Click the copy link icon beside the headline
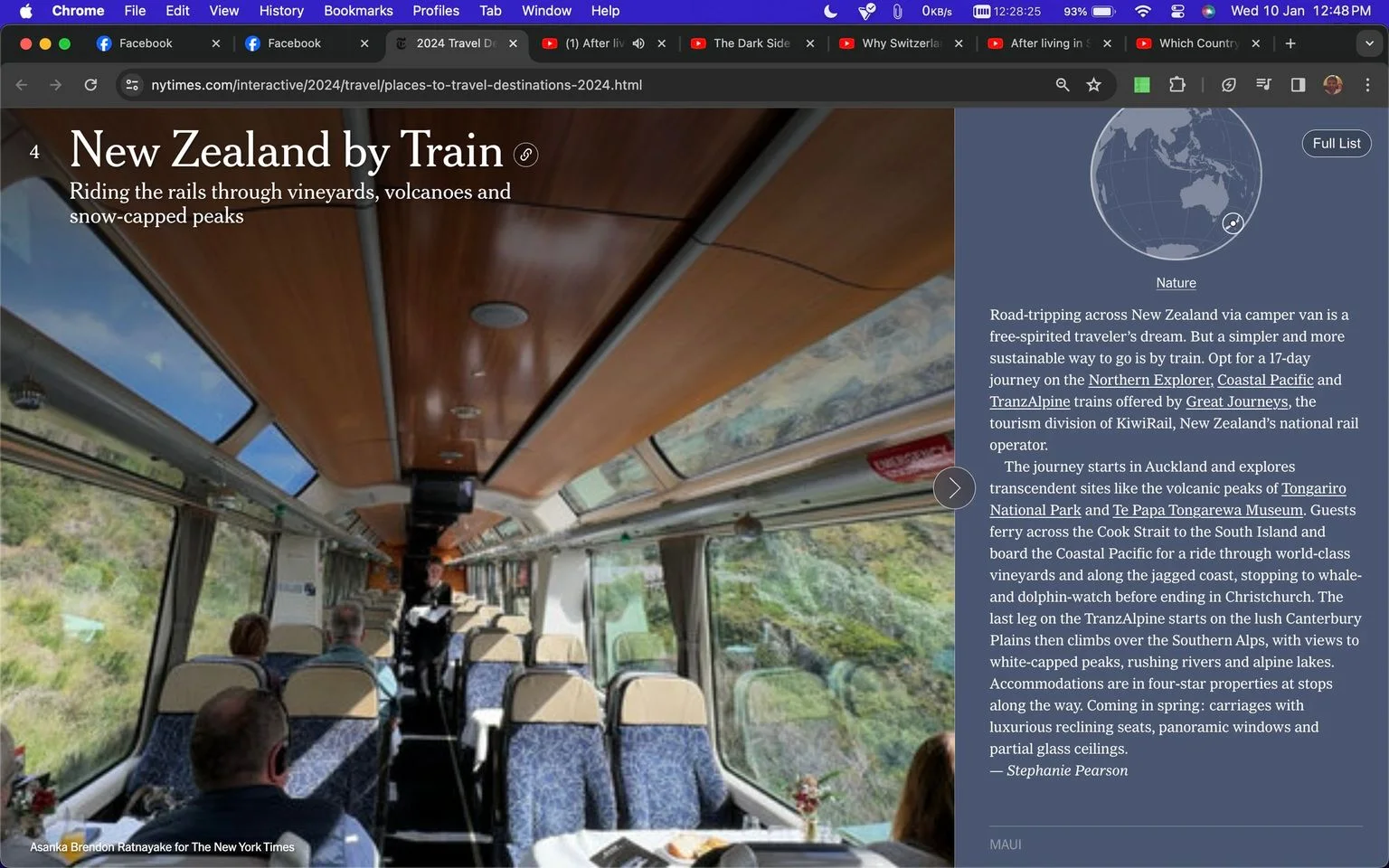 pyautogui.click(x=525, y=155)
